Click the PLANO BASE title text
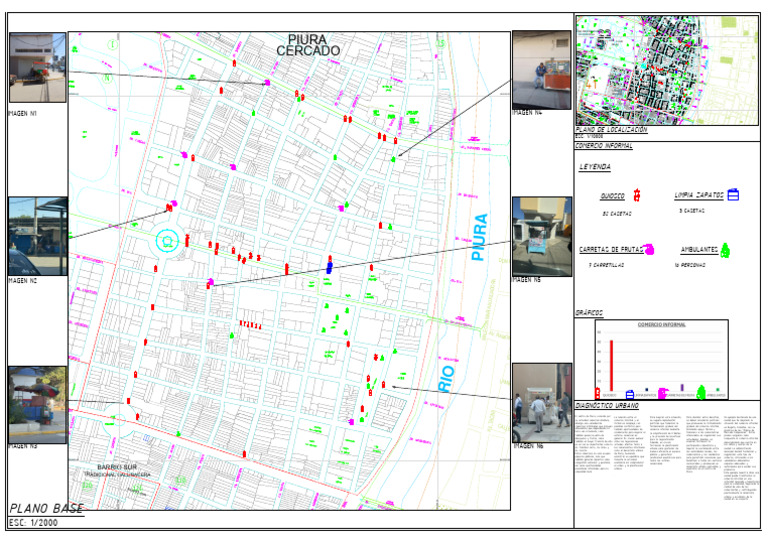Image resolution: width=768 pixels, height=542 pixels. [x=47, y=508]
